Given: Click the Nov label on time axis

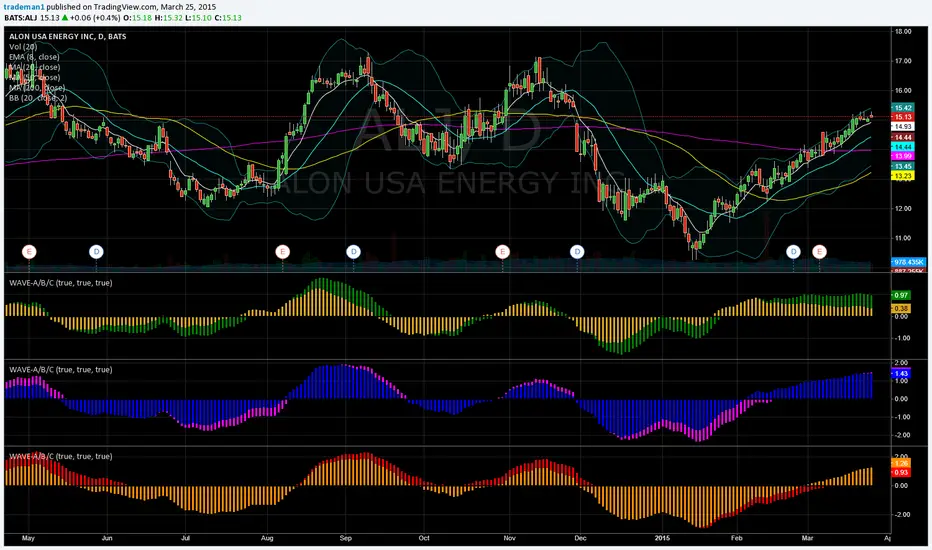Looking at the screenshot, I should point(509,539).
